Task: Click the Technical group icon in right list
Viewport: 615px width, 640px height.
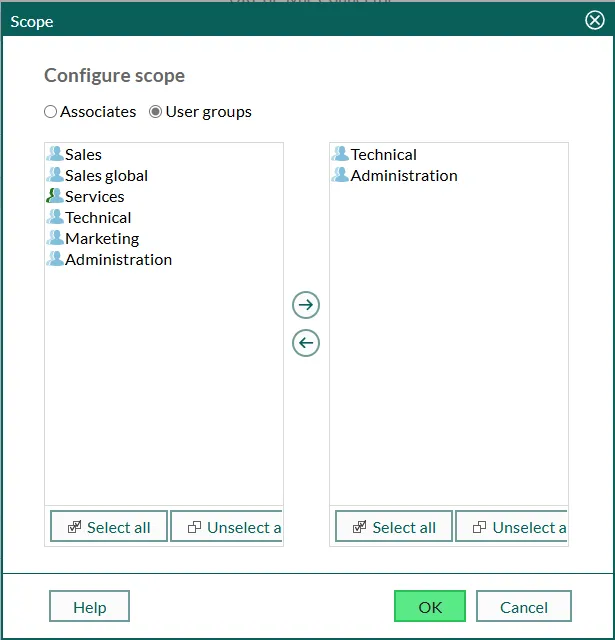Action: tap(340, 154)
